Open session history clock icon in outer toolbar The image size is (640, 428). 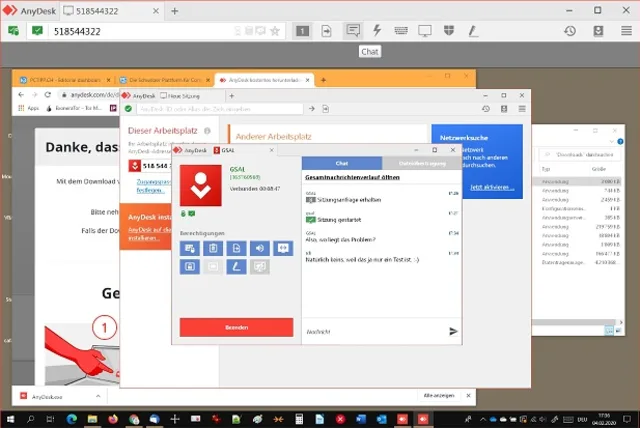[x=570, y=31]
